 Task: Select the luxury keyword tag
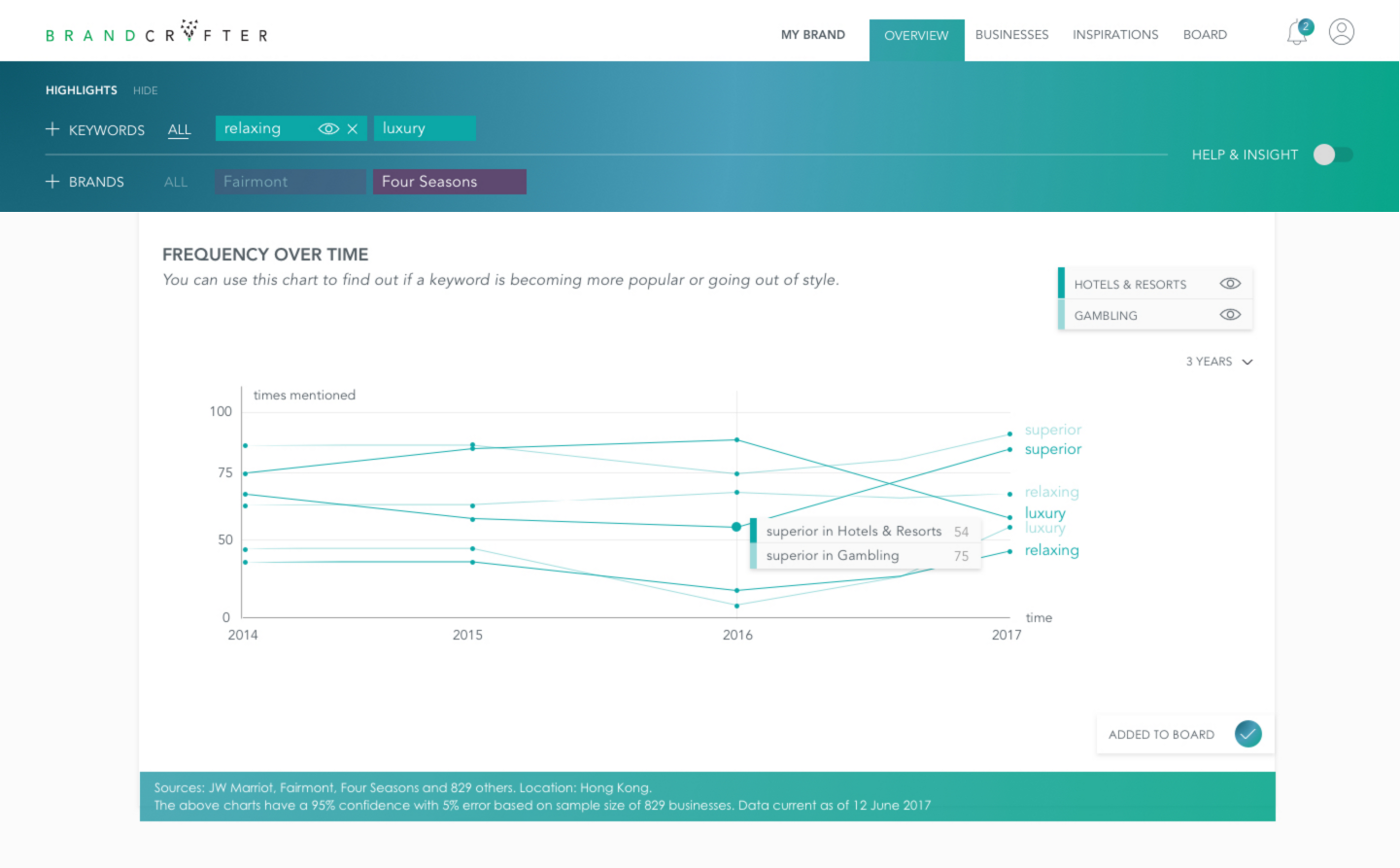pos(425,128)
